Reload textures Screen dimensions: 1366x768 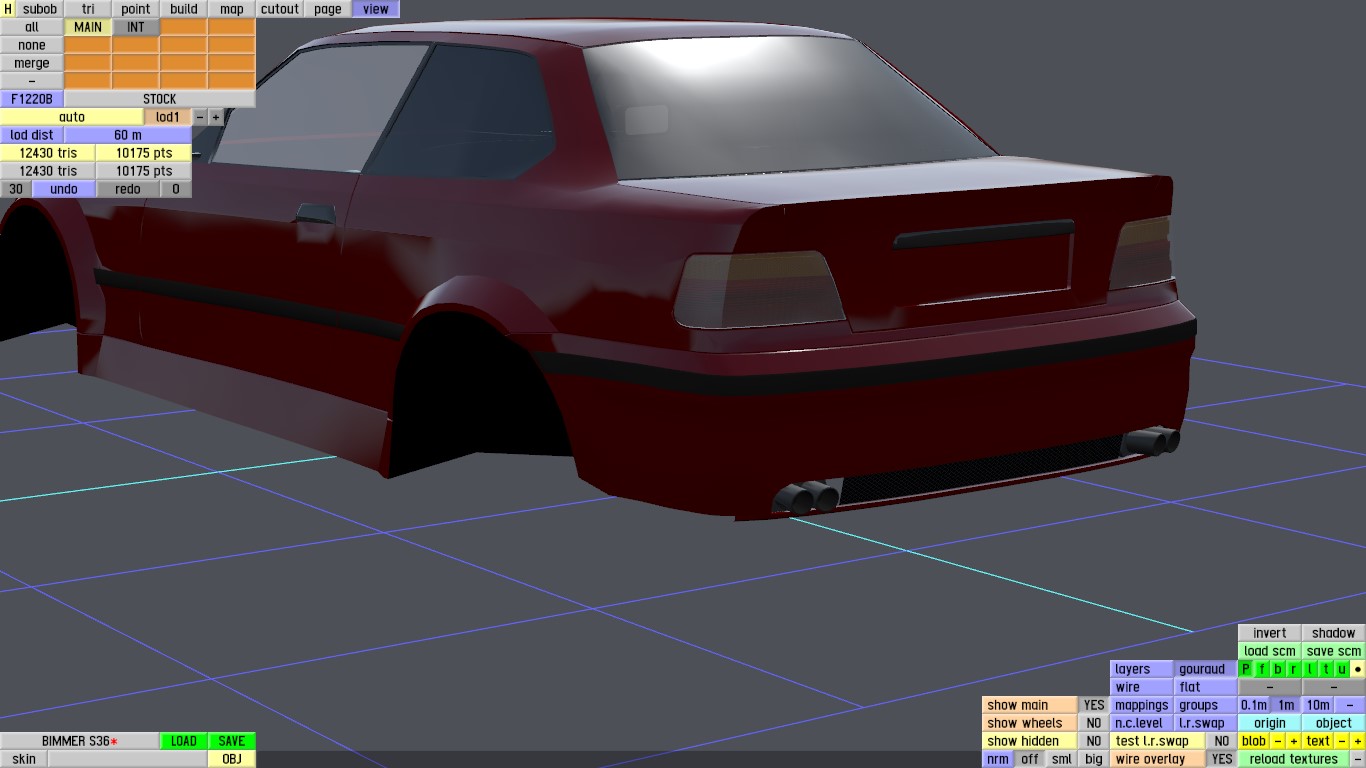(x=1294, y=759)
